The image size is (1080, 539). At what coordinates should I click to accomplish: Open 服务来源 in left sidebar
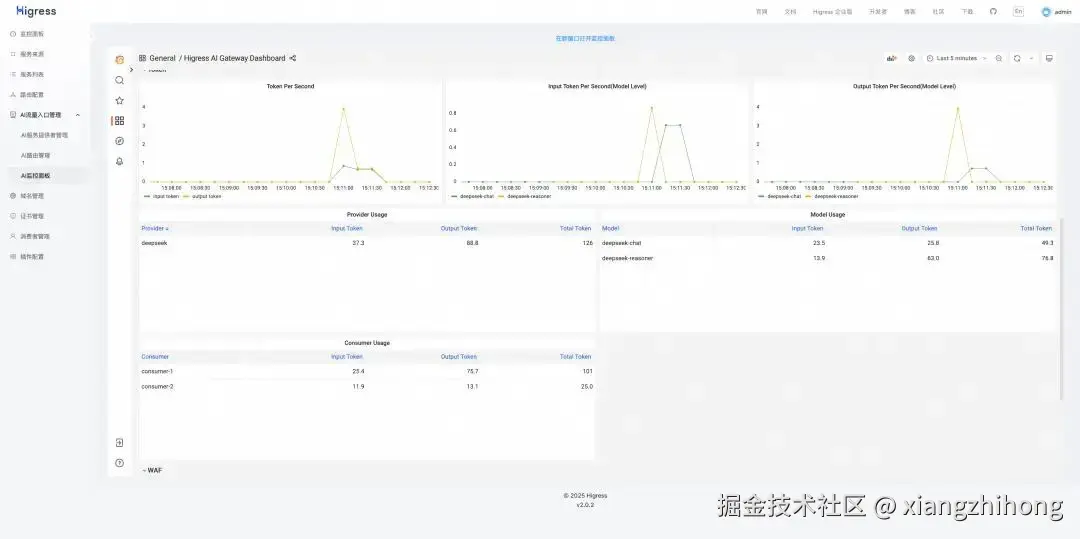[x=32, y=54]
